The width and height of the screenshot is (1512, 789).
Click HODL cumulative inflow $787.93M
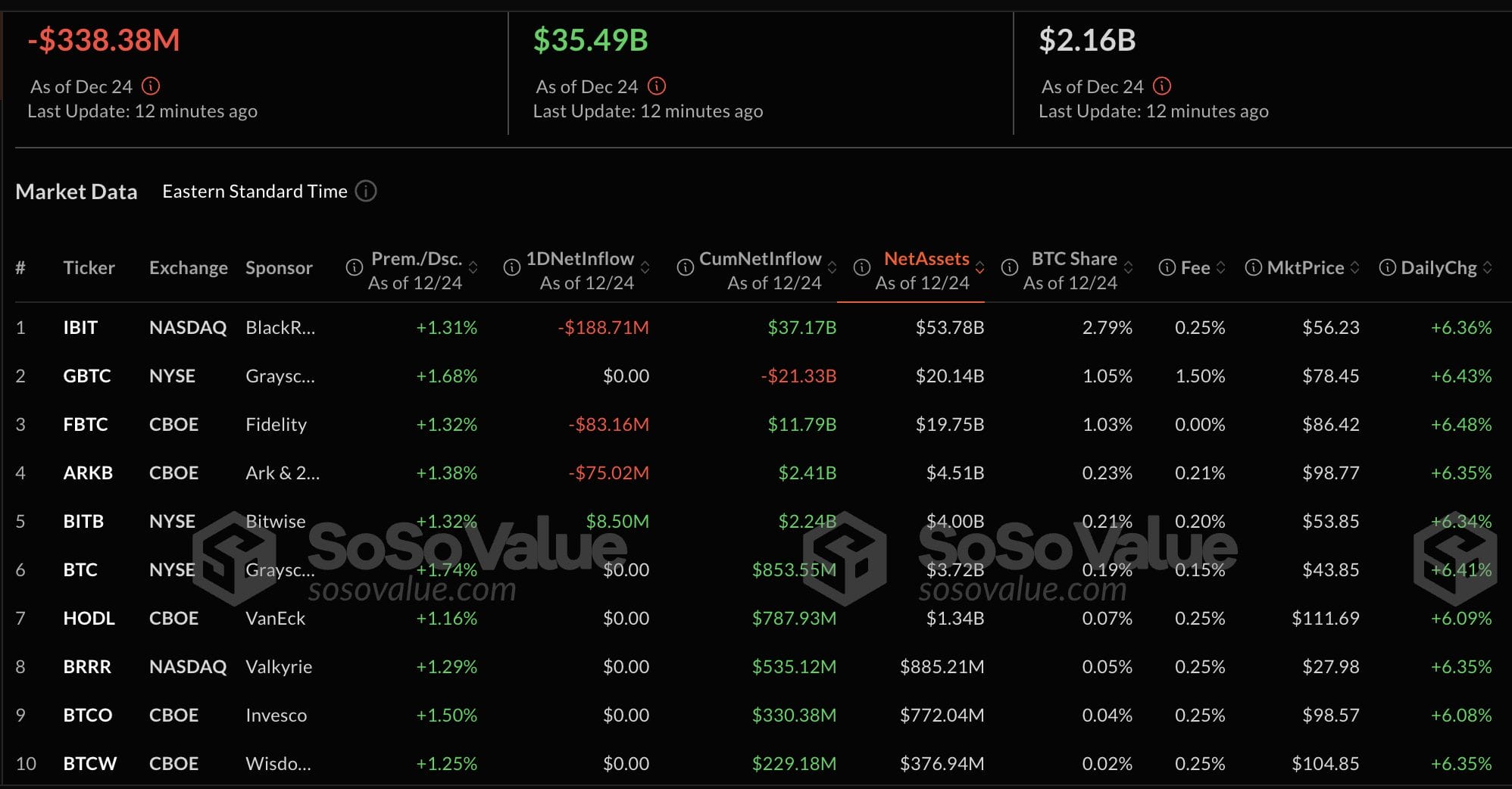[794, 619]
